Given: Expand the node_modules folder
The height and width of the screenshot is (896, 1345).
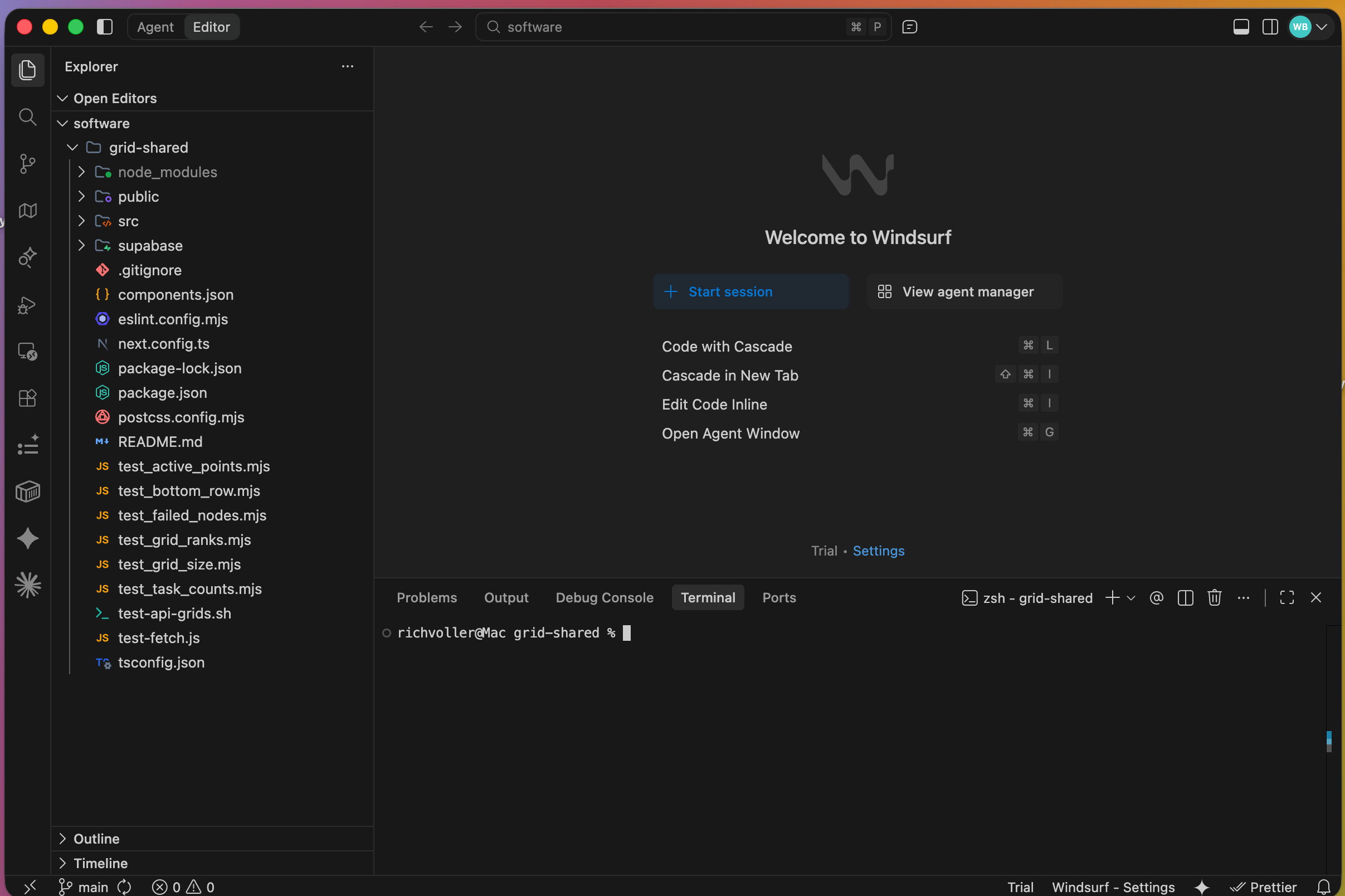Looking at the screenshot, I should 82,172.
